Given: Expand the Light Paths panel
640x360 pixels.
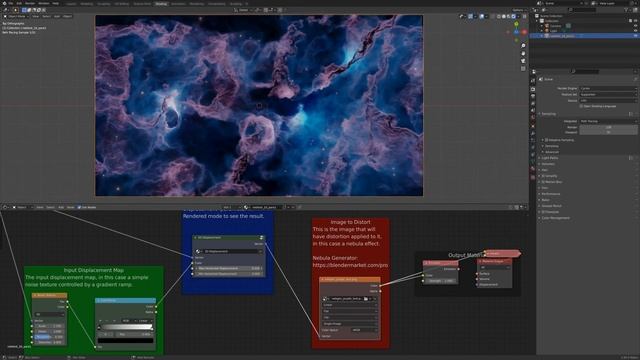Looking at the screenshot, I should click(x=549, y=158).
